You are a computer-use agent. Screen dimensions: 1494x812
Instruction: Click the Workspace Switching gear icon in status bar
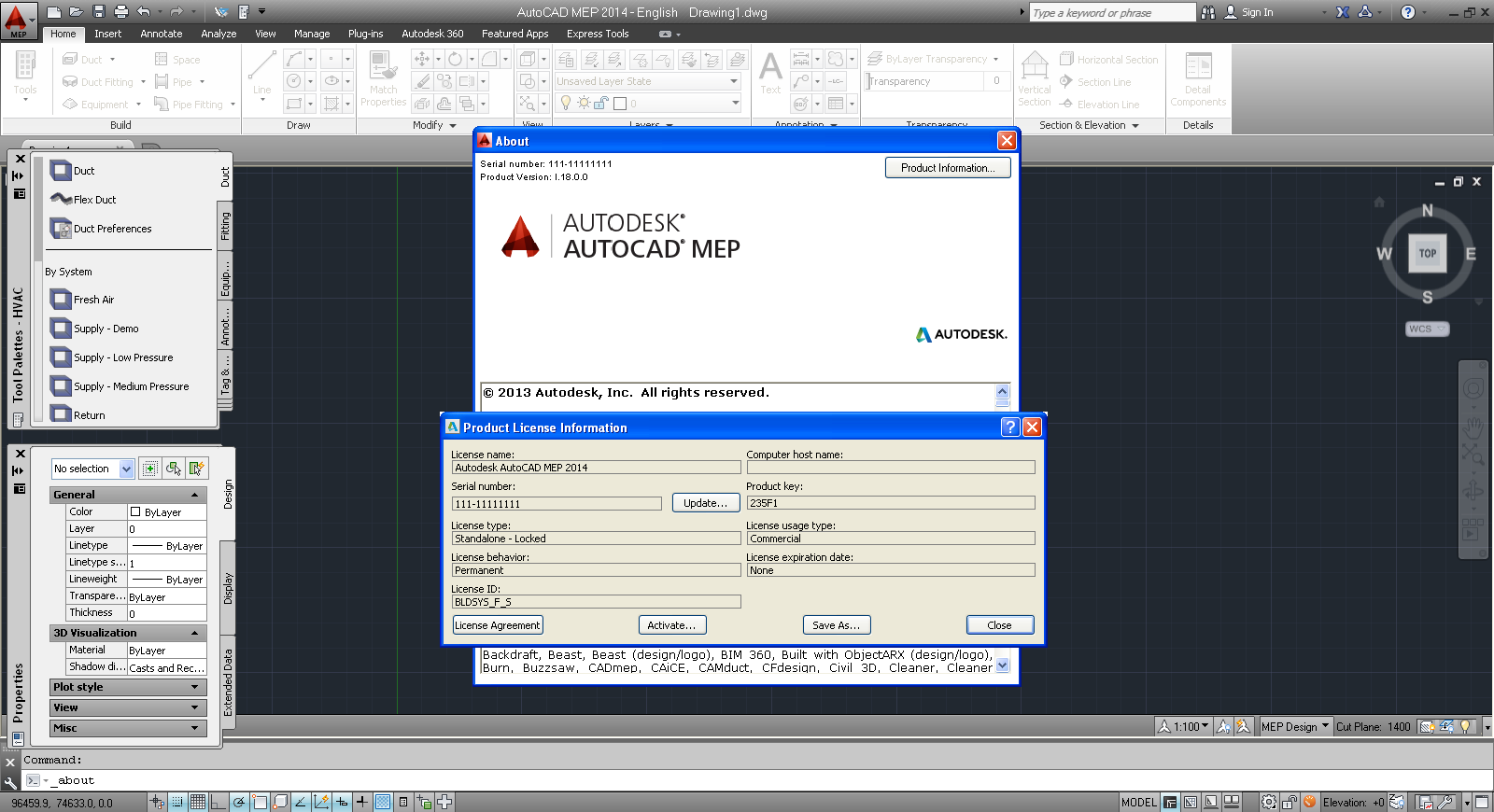[1268, 802]
